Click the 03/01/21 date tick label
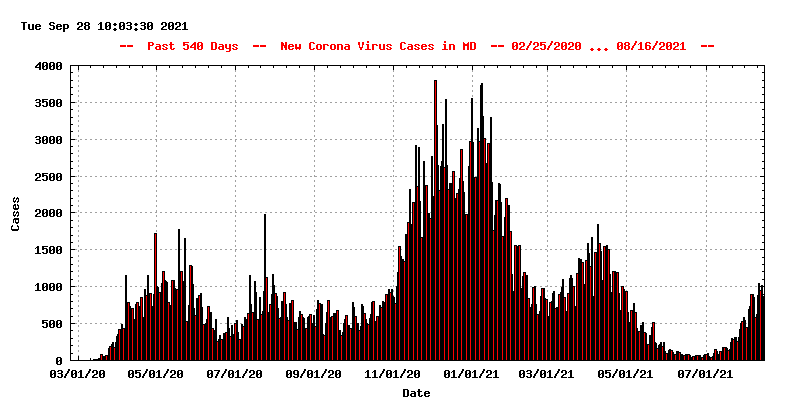The width and height of the screenshot is (800, 400). click(549, 374)
